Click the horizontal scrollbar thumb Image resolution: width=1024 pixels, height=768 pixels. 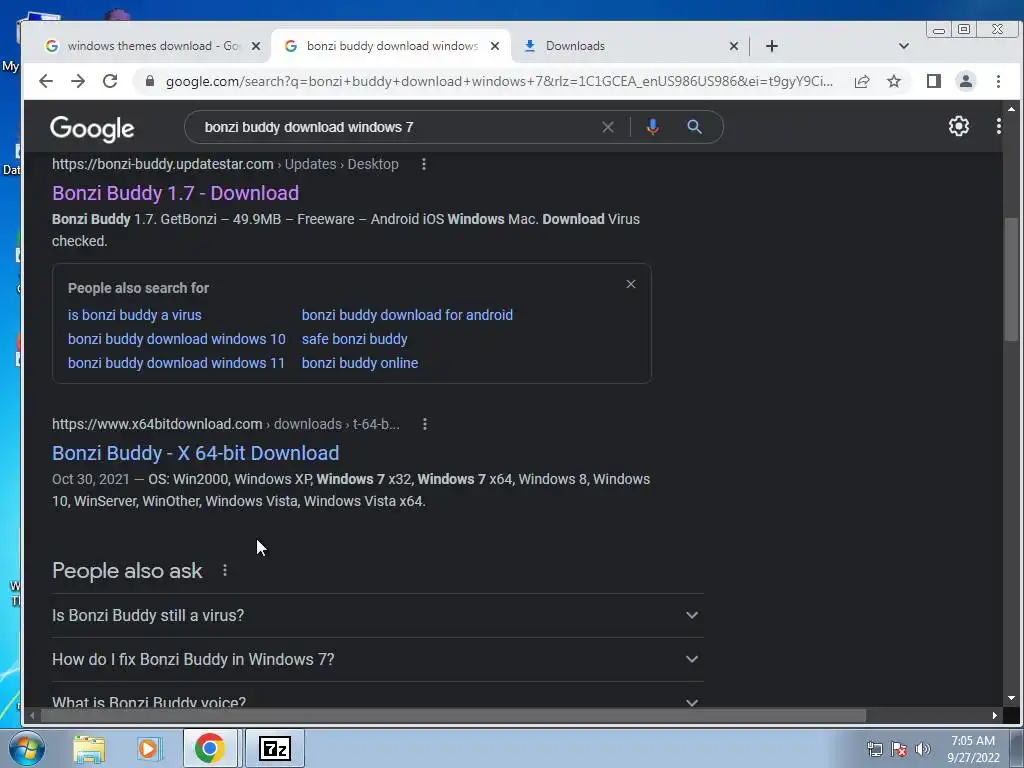point(453,716)
